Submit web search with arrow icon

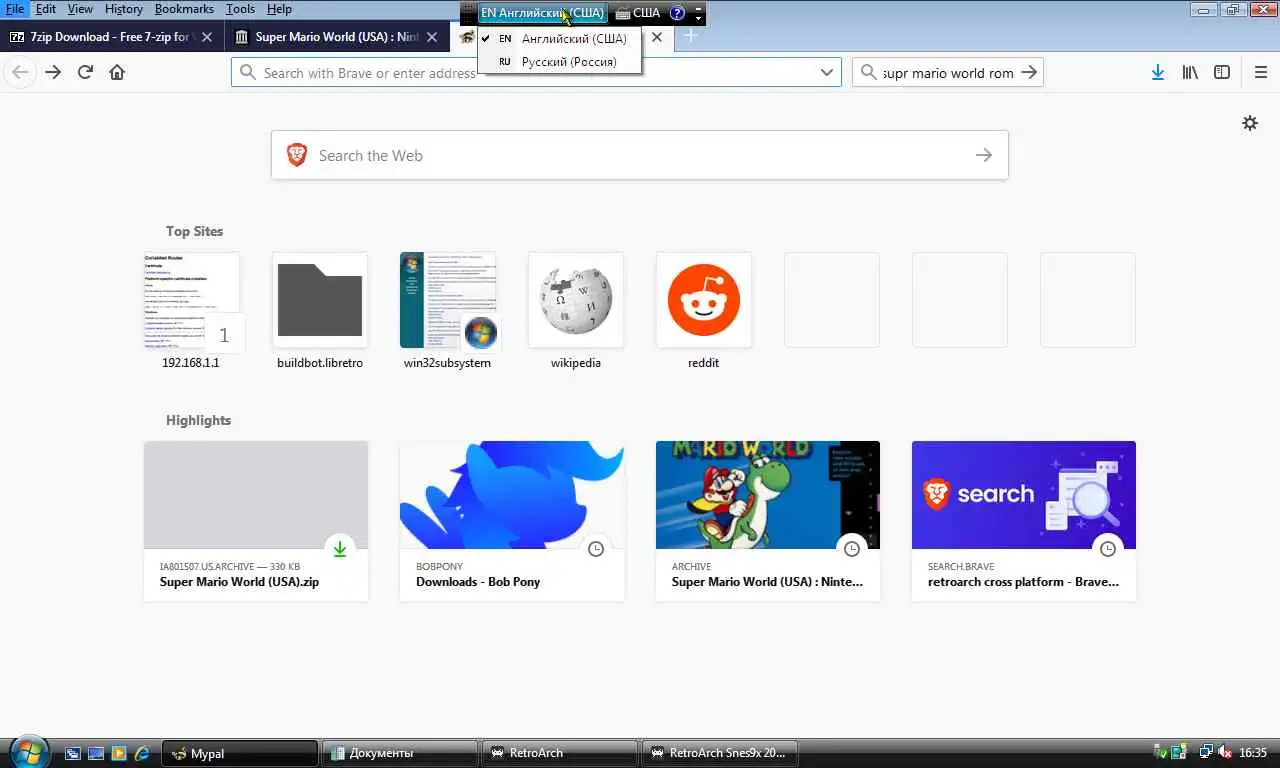click(x=984, y=155)
